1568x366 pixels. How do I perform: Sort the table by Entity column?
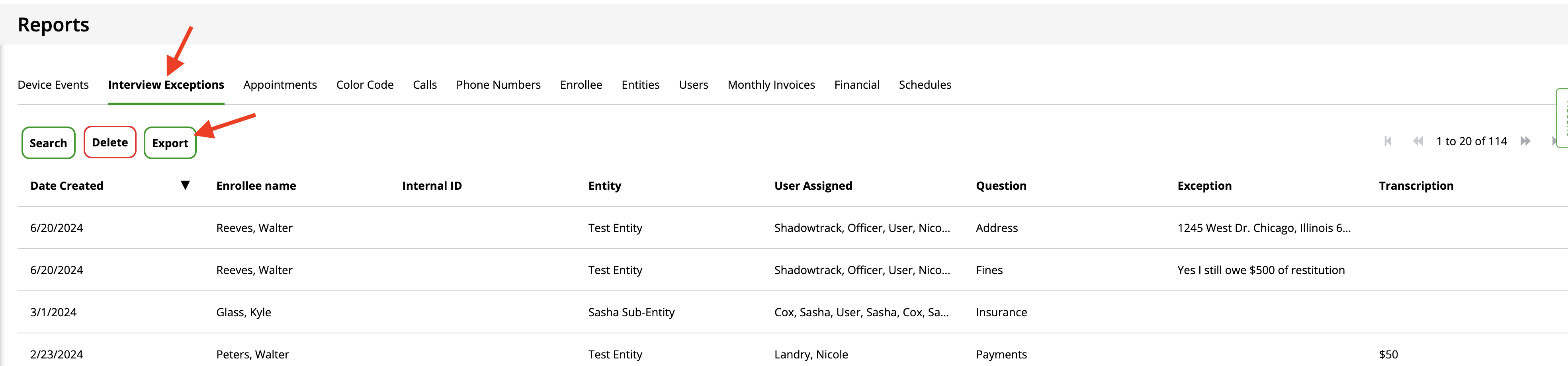[604, 186]
